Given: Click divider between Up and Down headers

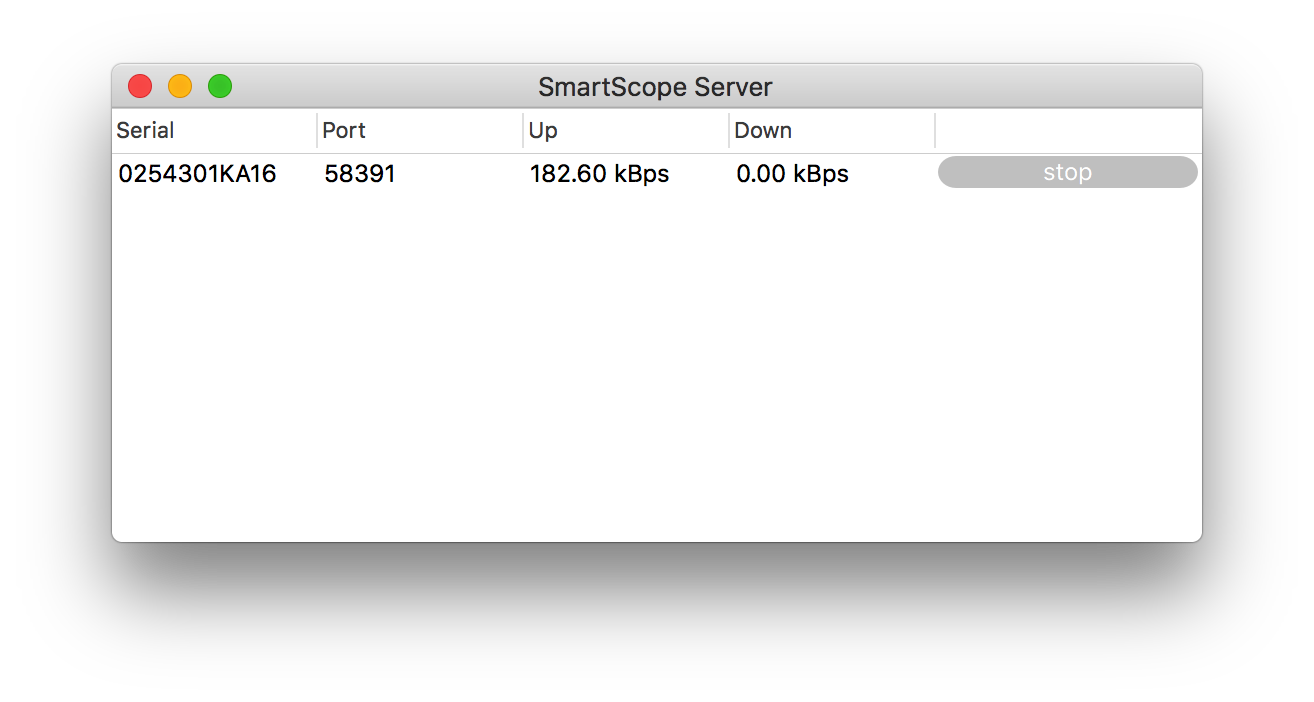Looking at the screenshot, I should point(729,131).
